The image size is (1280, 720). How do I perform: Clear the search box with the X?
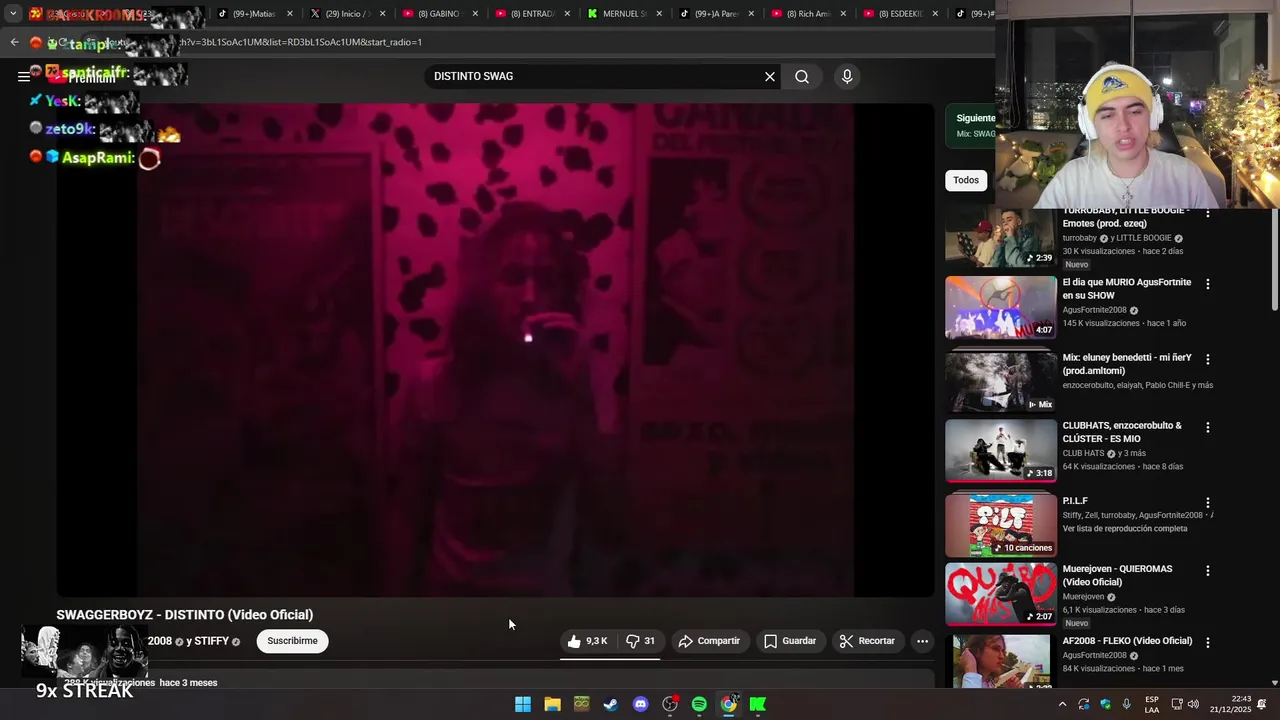770,77
